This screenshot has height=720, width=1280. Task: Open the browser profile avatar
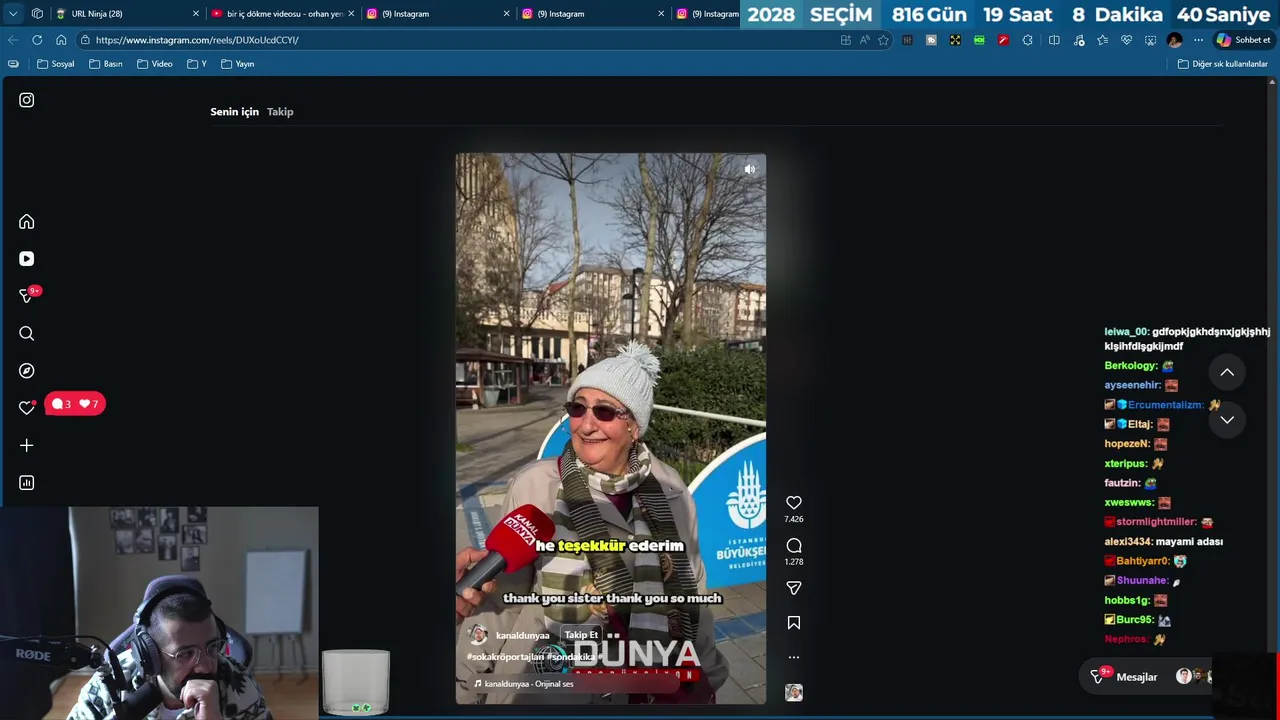[1174, 40]
